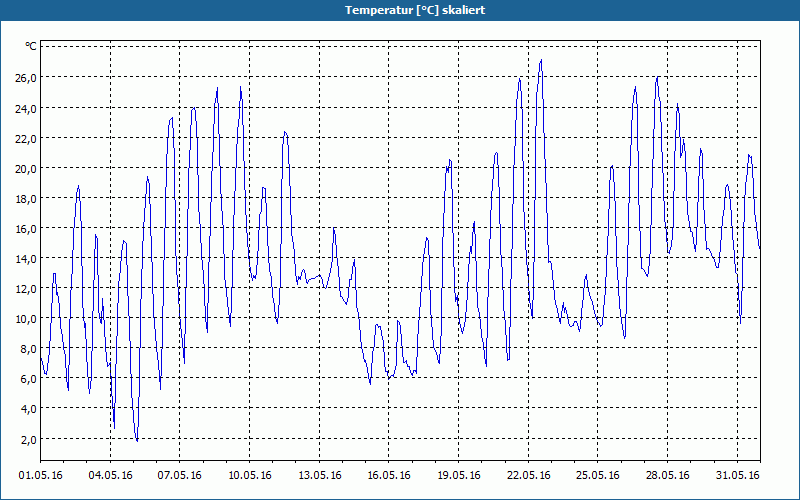Click the 12,0 y-axis label

click(x=26, y=288)
